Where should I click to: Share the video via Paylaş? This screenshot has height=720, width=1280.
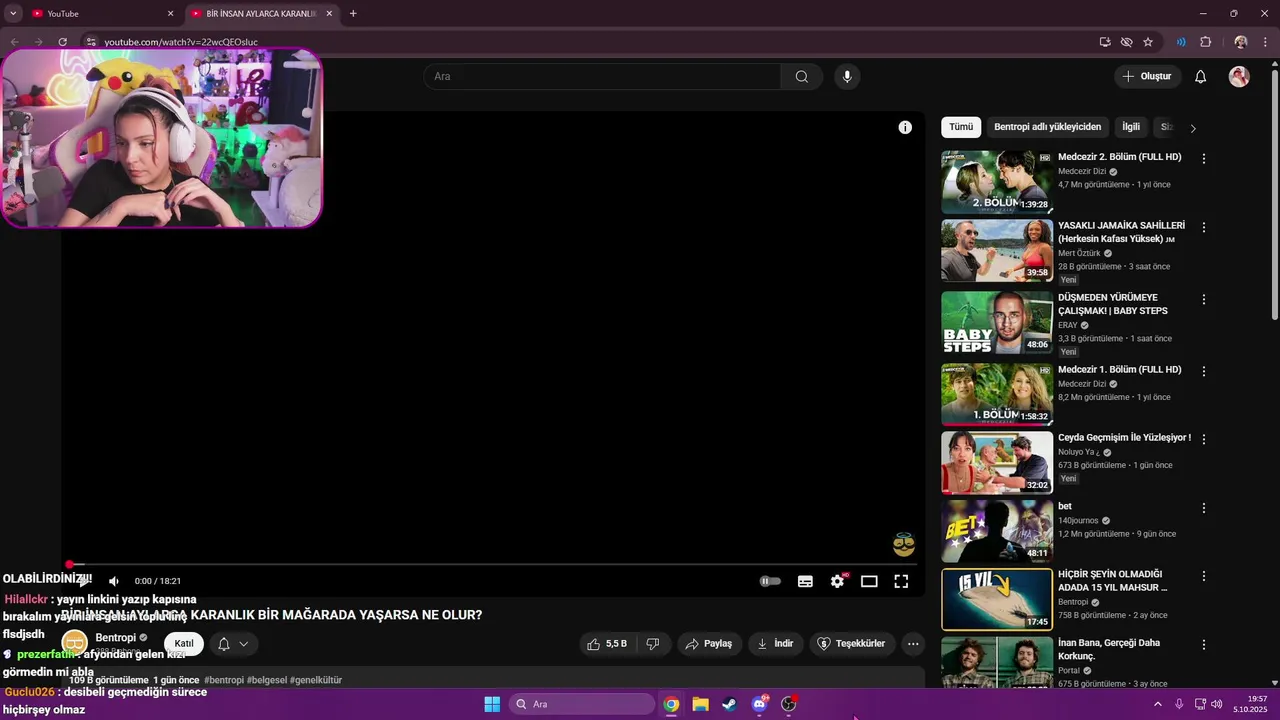709,644
